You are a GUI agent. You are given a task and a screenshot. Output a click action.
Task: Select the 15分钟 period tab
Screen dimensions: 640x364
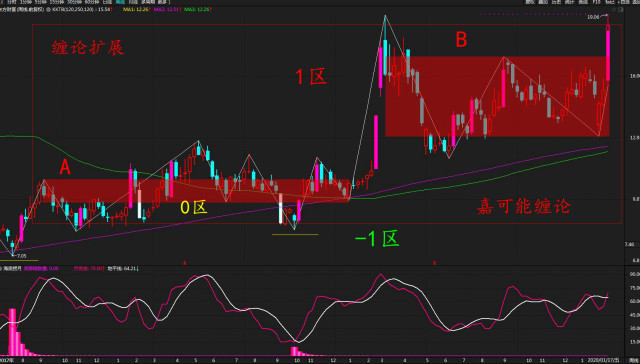tap(55, 2)
